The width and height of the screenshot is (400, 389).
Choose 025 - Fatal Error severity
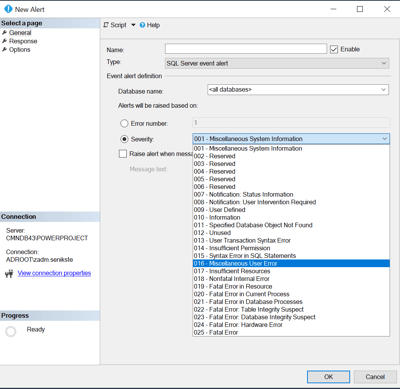pos(291,332)
